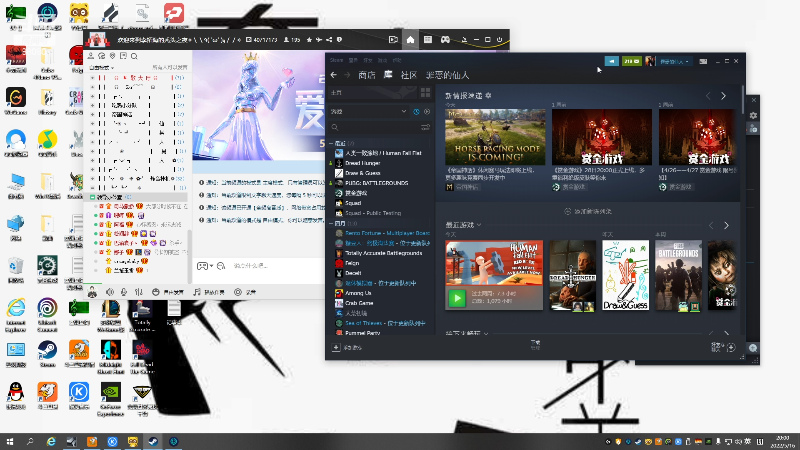Viewport: 800px width, 450px height.
Task: Click list panel icon in chat title bar
Action: [428, 39]
